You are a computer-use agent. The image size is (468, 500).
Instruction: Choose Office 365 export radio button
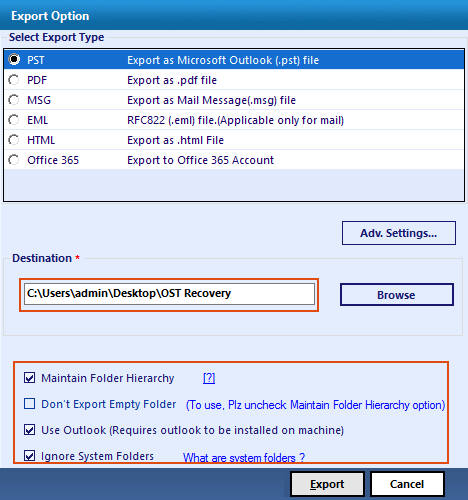(14, 160)
